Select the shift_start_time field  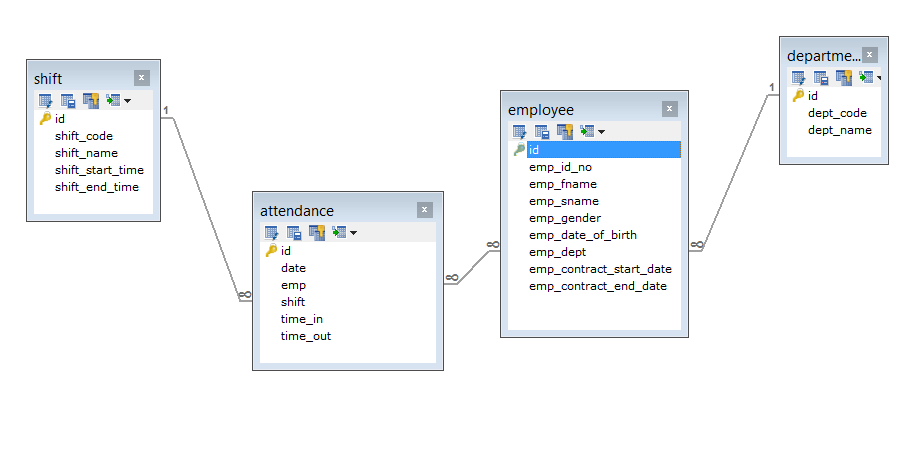coord(99,170)
